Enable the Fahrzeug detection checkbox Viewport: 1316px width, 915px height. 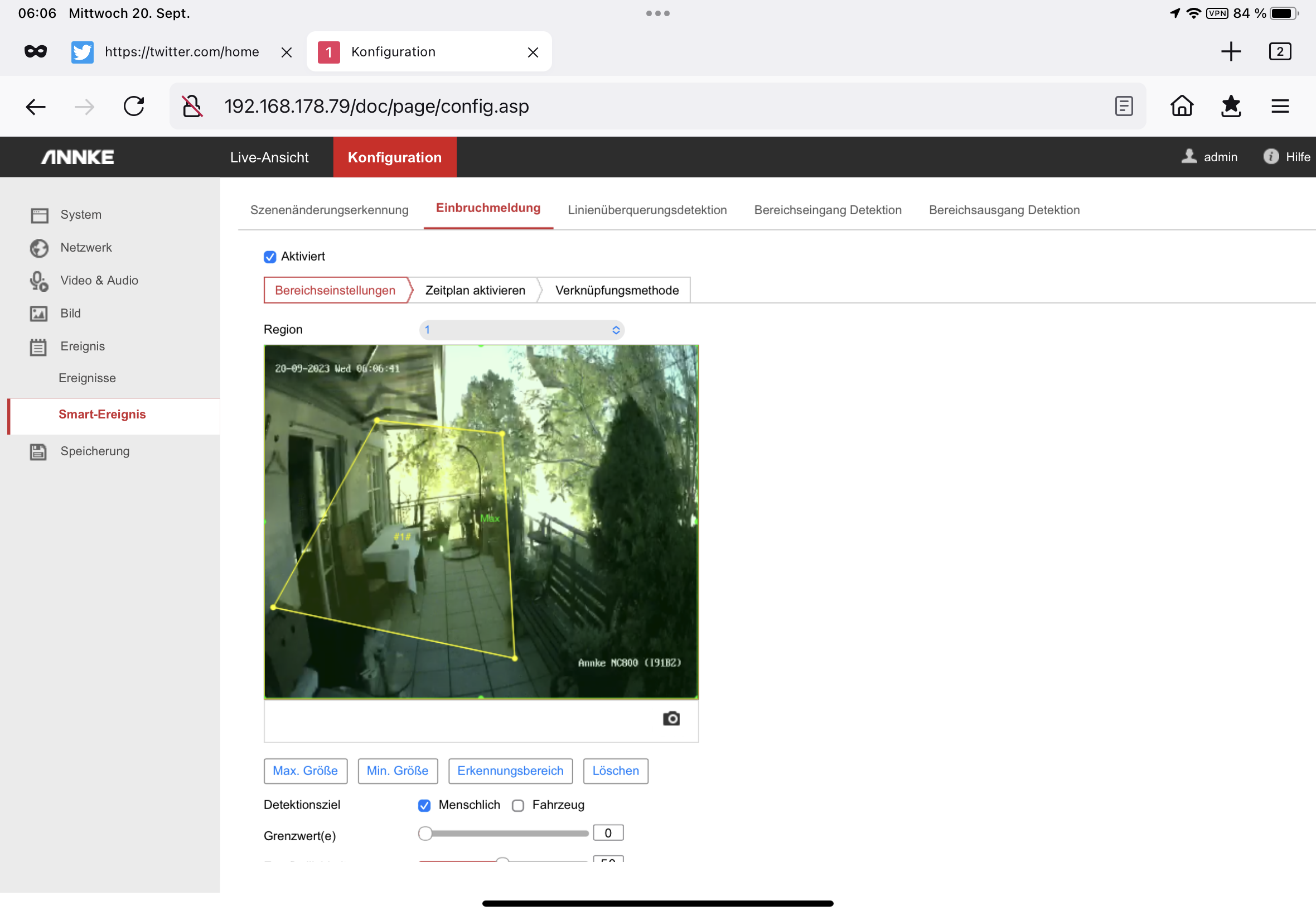pos(518,806)
